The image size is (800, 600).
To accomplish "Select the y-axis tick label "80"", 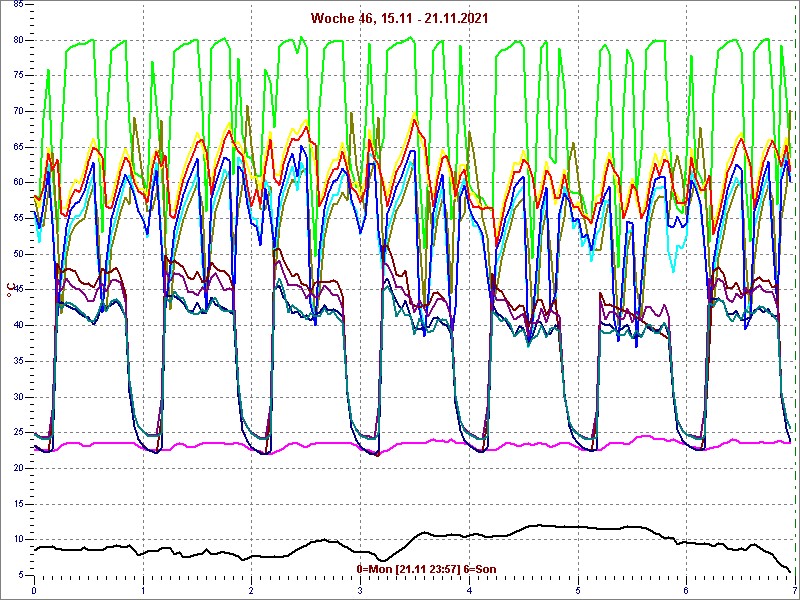I will click(x=17, y=40).
